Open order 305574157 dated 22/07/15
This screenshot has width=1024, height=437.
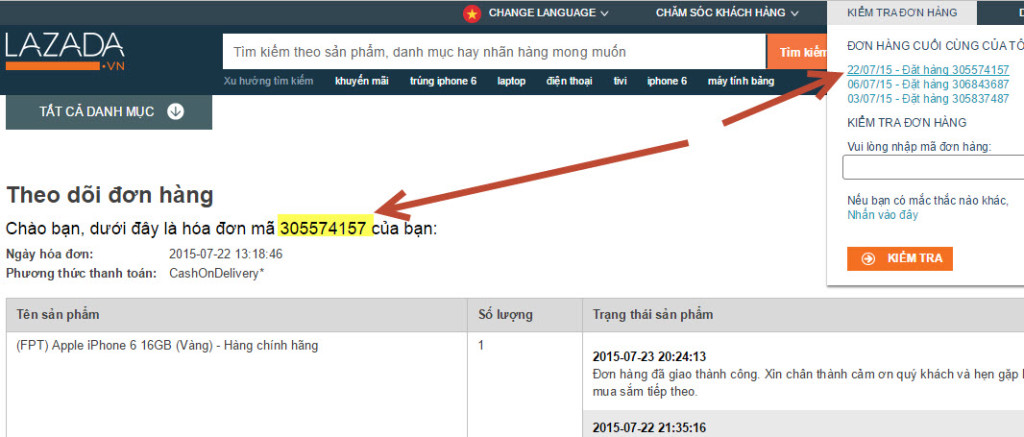(x=928, y=70)
